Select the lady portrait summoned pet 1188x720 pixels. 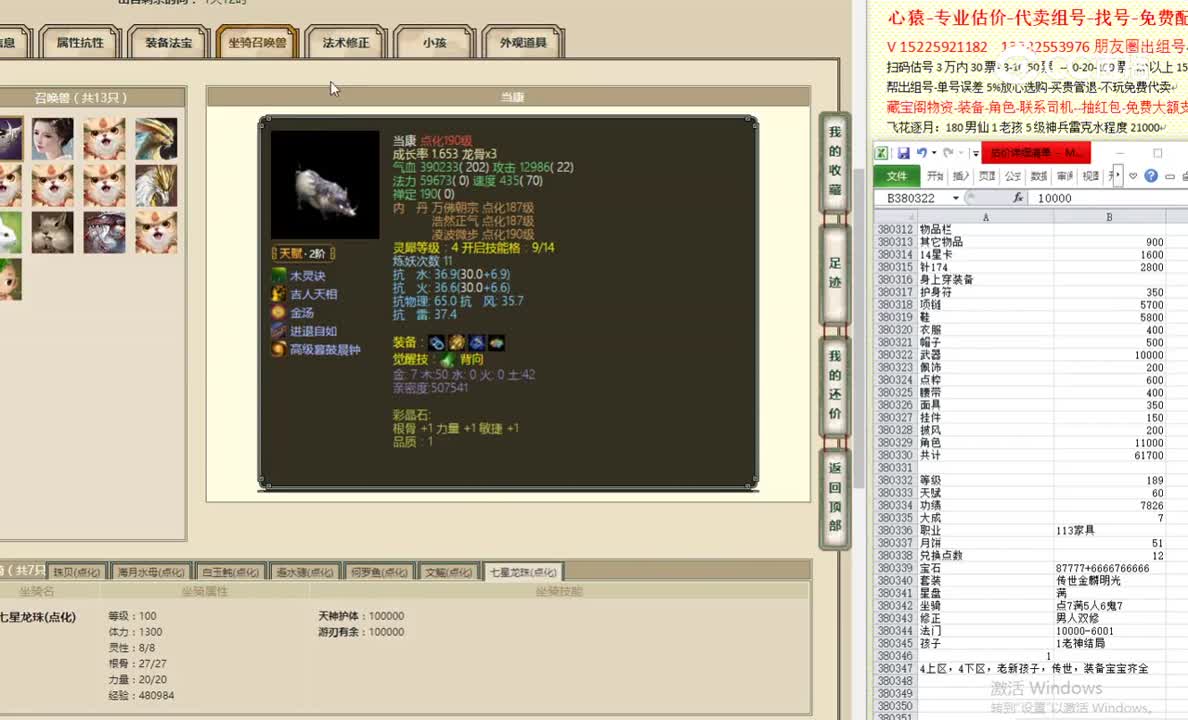pos(53,138)
